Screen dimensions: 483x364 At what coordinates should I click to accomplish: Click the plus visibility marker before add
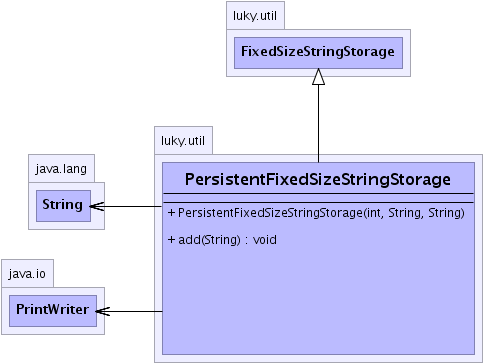[x=171, y=240]
